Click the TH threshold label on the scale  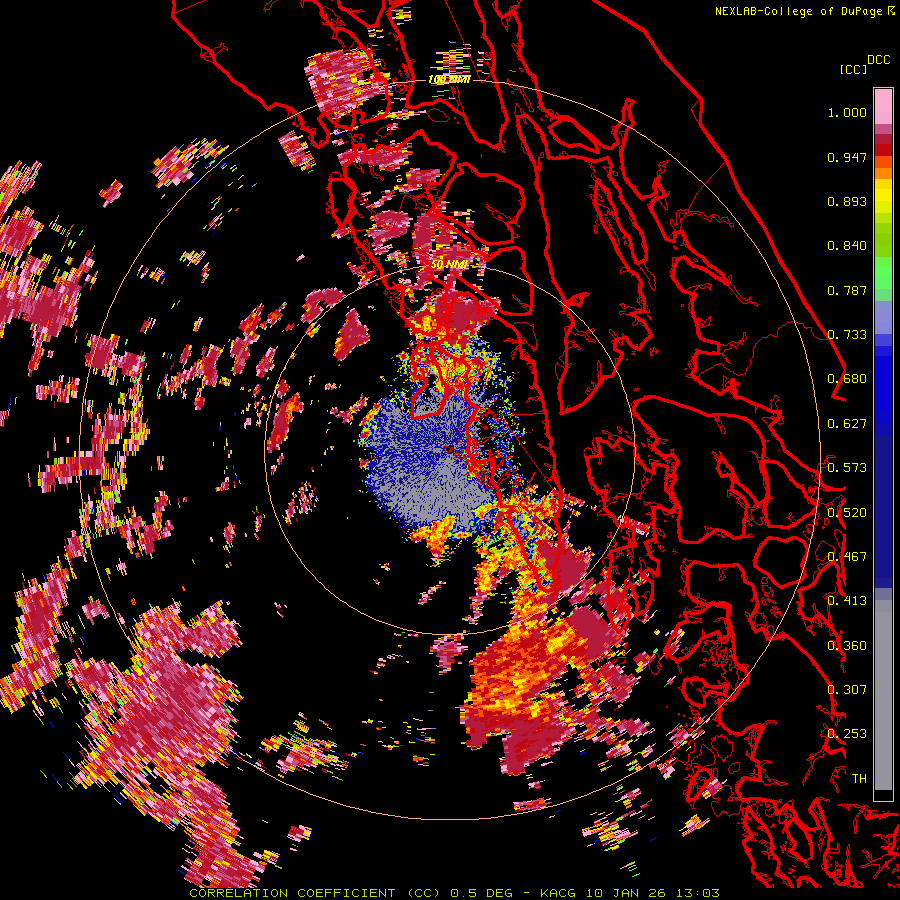(x=859, y=779)
